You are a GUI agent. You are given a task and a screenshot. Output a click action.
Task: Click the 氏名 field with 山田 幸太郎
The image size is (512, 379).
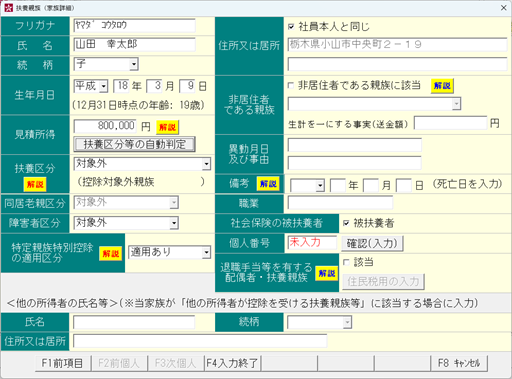pyautogui.click(x=134, y=44)
